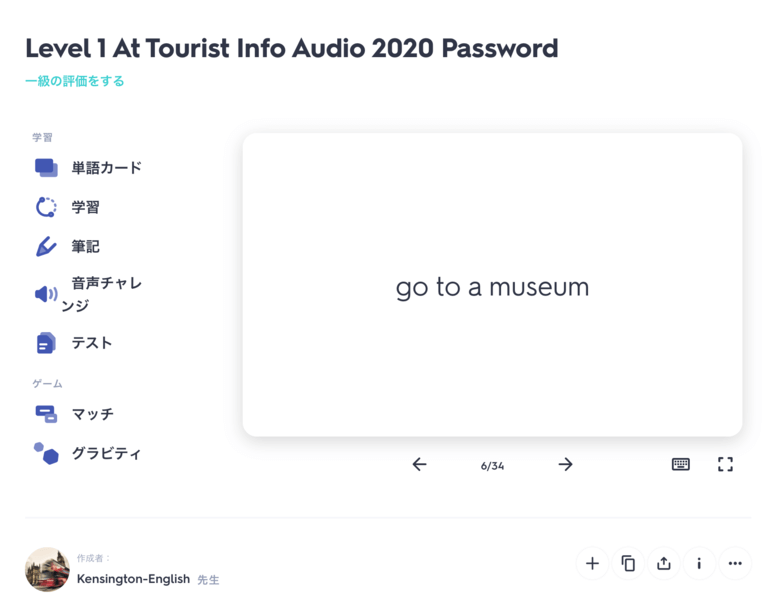Open the three-dot more options menu
The height and width of the screenshot is (616, 779).
tap(735, 563)
